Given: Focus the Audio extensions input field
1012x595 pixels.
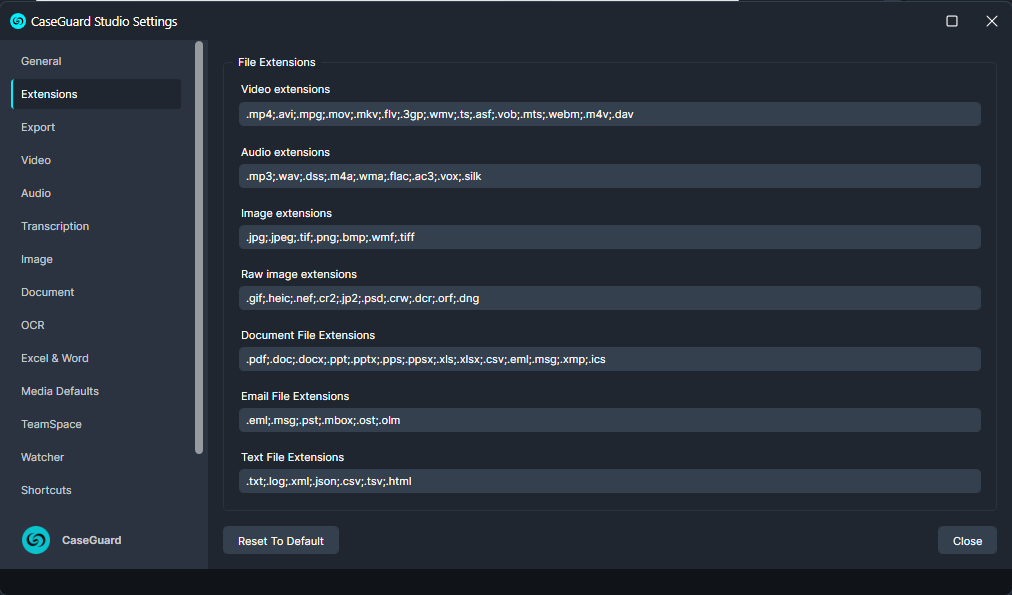Looking at the screenshot, I should (x=609, y=176).
